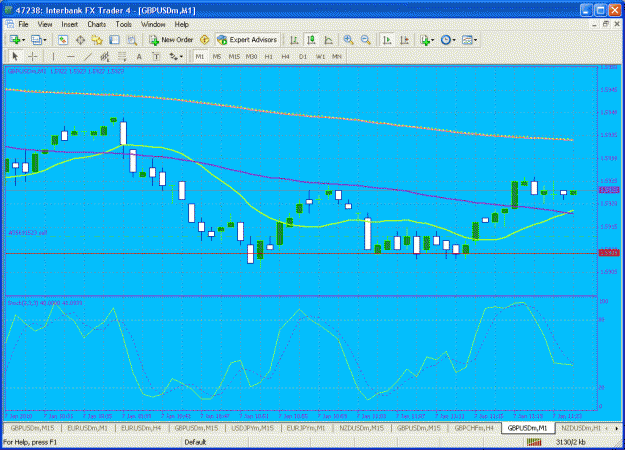Viewport: 625px width, 450px height.
Task: Select the crosshair tool
Action: tap(33, 57)
